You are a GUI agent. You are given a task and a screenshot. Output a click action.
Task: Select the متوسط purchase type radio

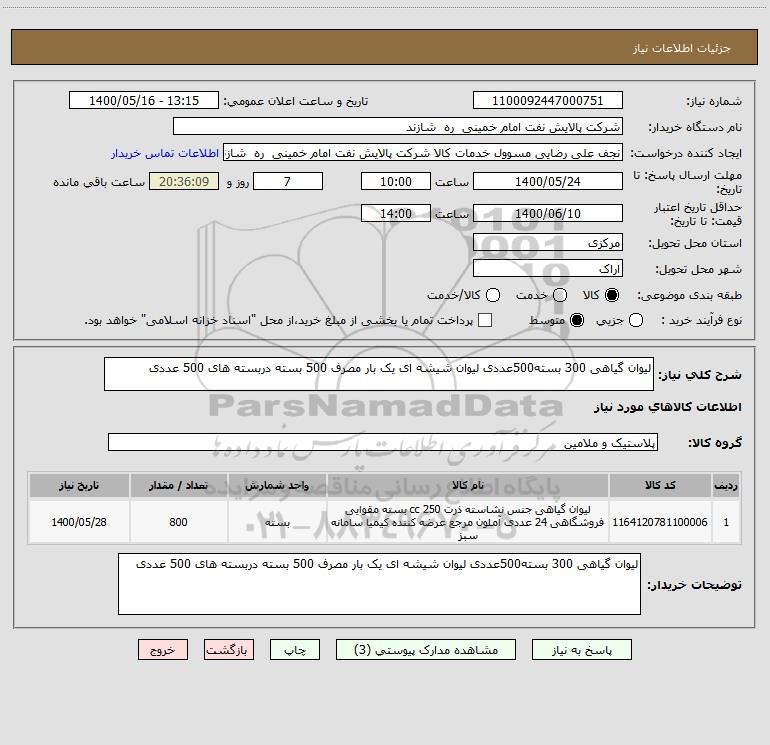coord(577,320)
